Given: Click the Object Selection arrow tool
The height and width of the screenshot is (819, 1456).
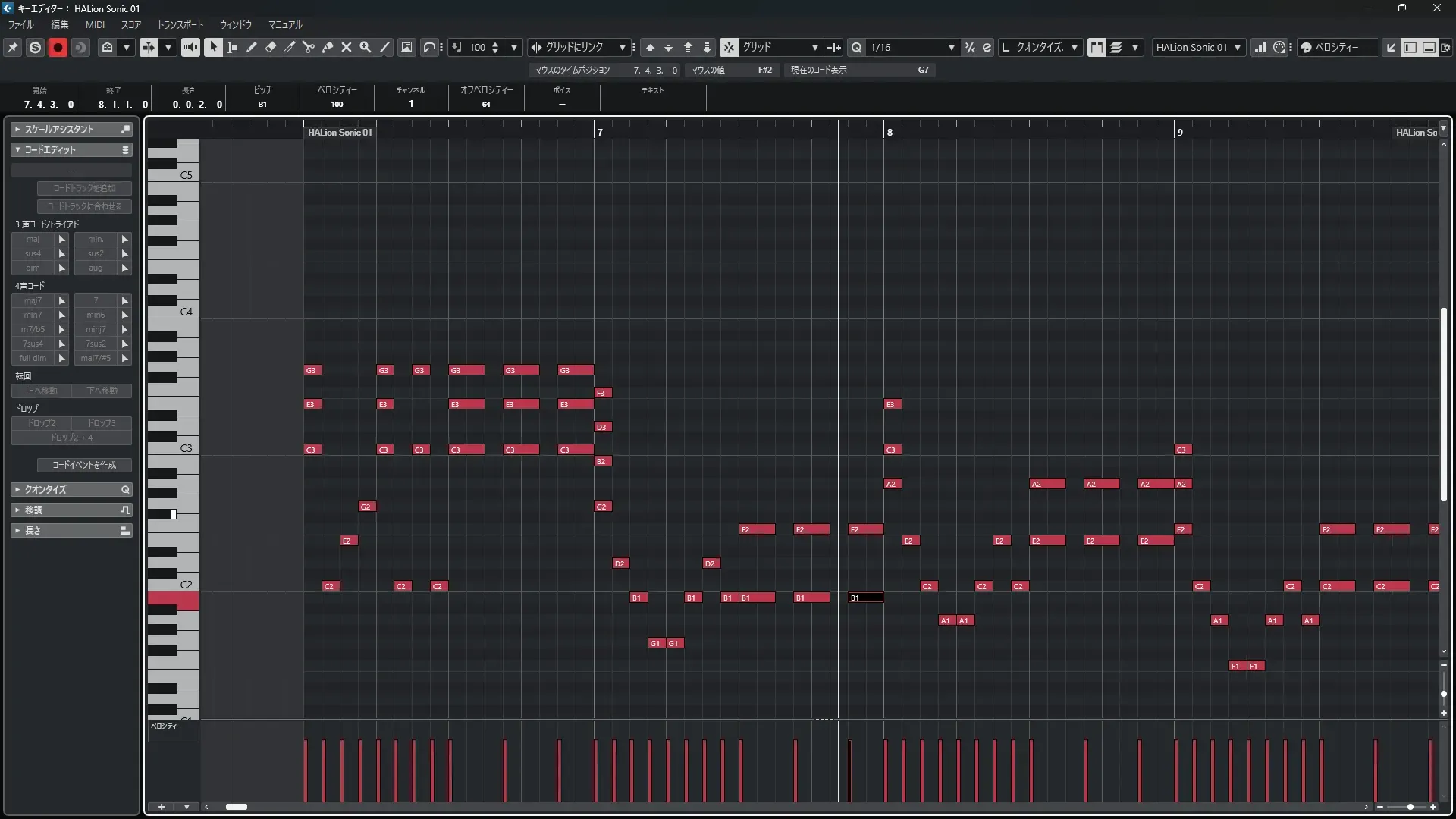Looking at the screenshot, I should pos(213,47).
